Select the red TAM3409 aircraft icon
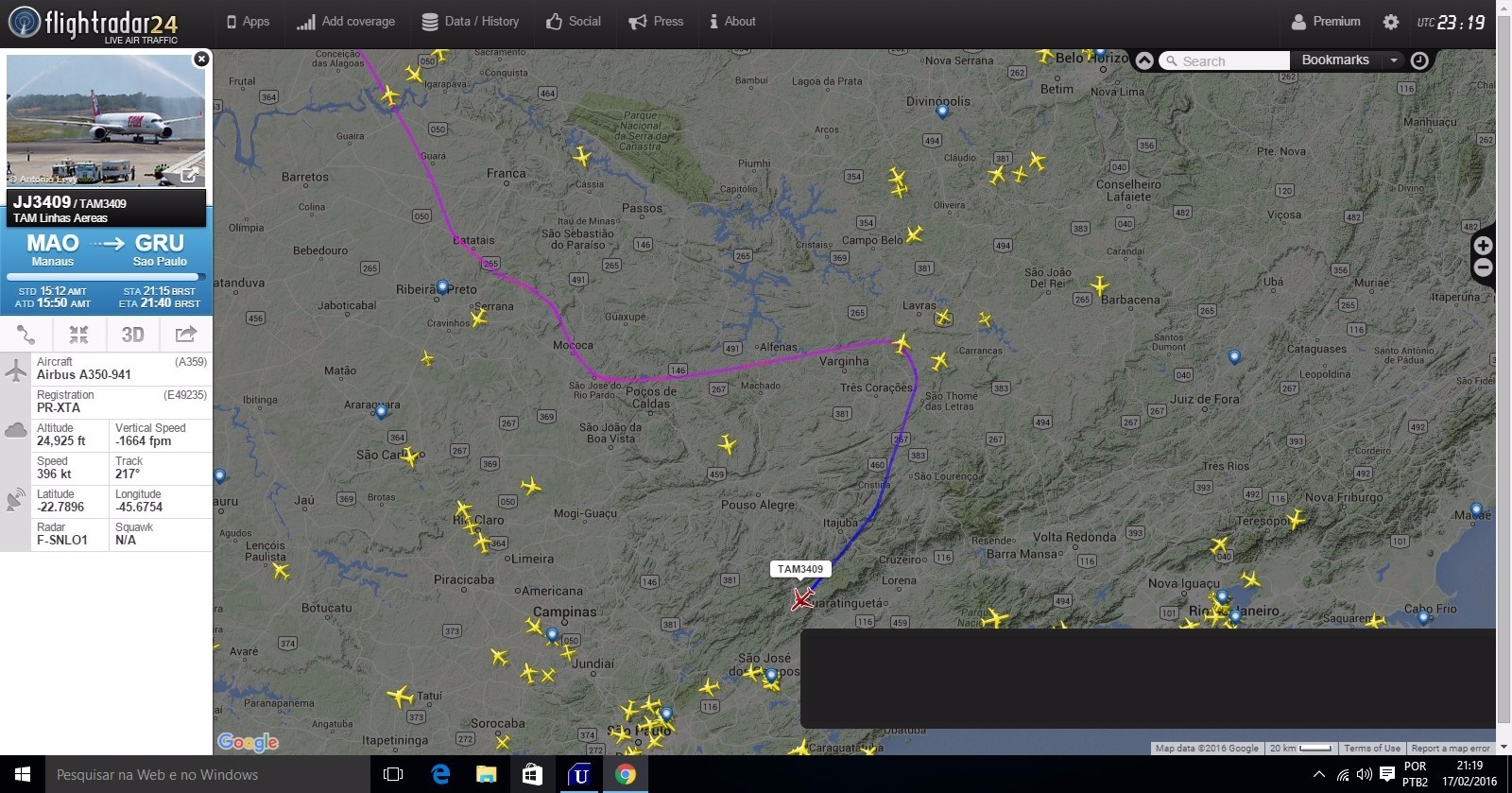The image size is (1512, 793). [x=803, y=599]
